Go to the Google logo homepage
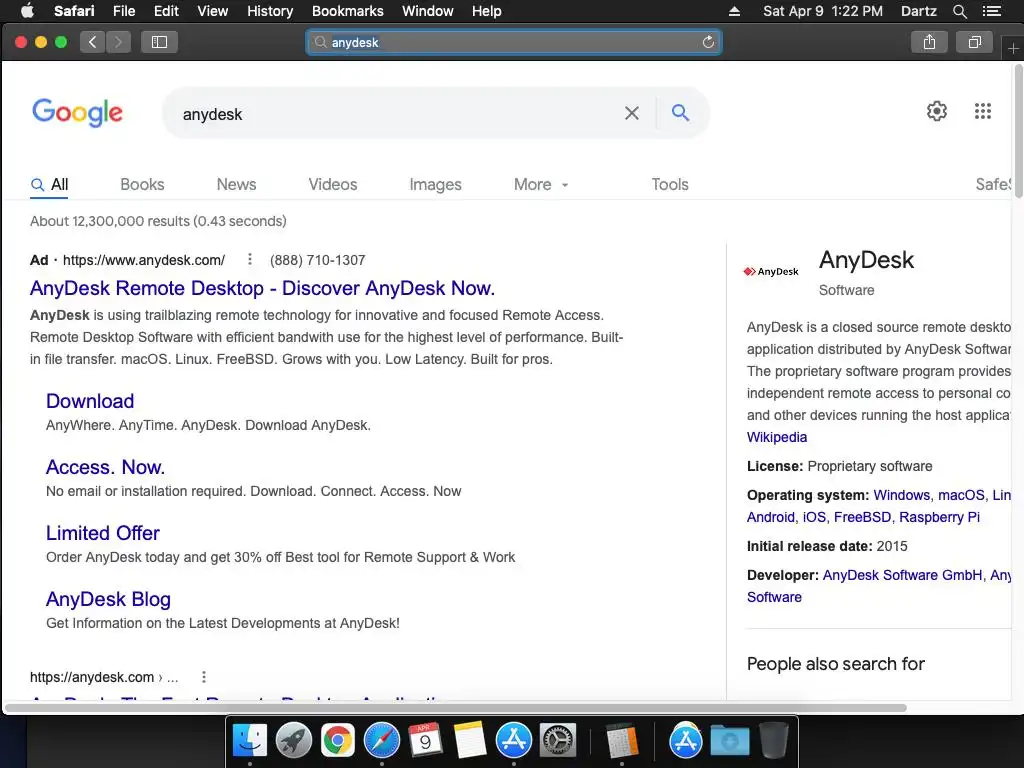 pos(77,113)
